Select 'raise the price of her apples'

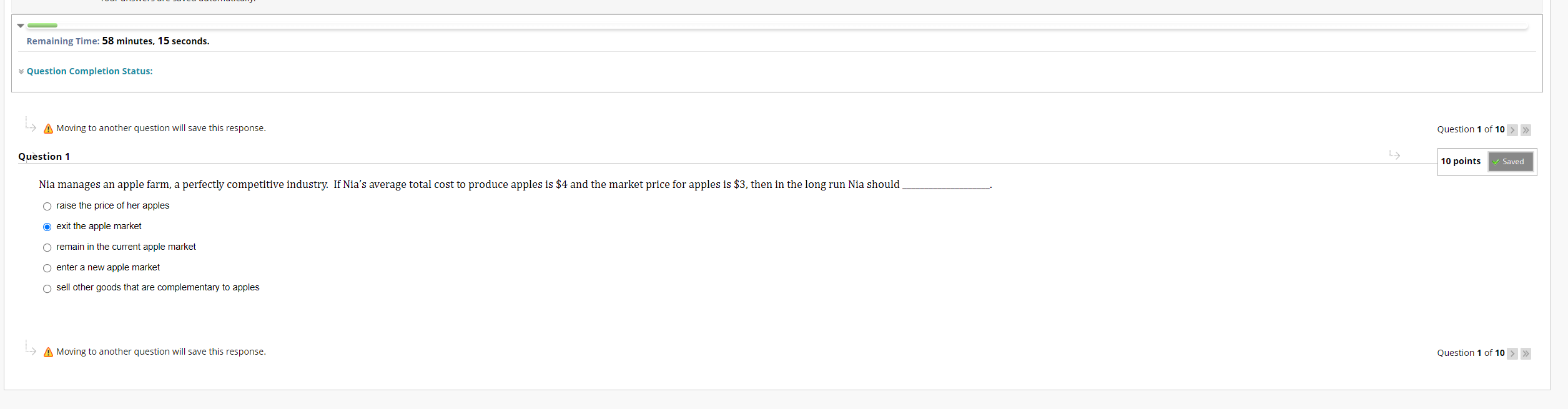click(47, 206)
